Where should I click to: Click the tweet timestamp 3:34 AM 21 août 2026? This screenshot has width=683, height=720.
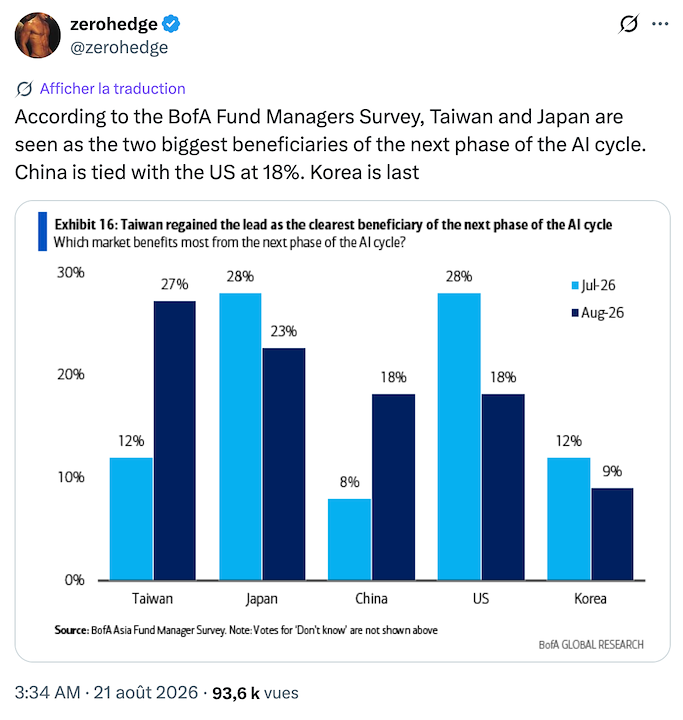tap(106, 692)
